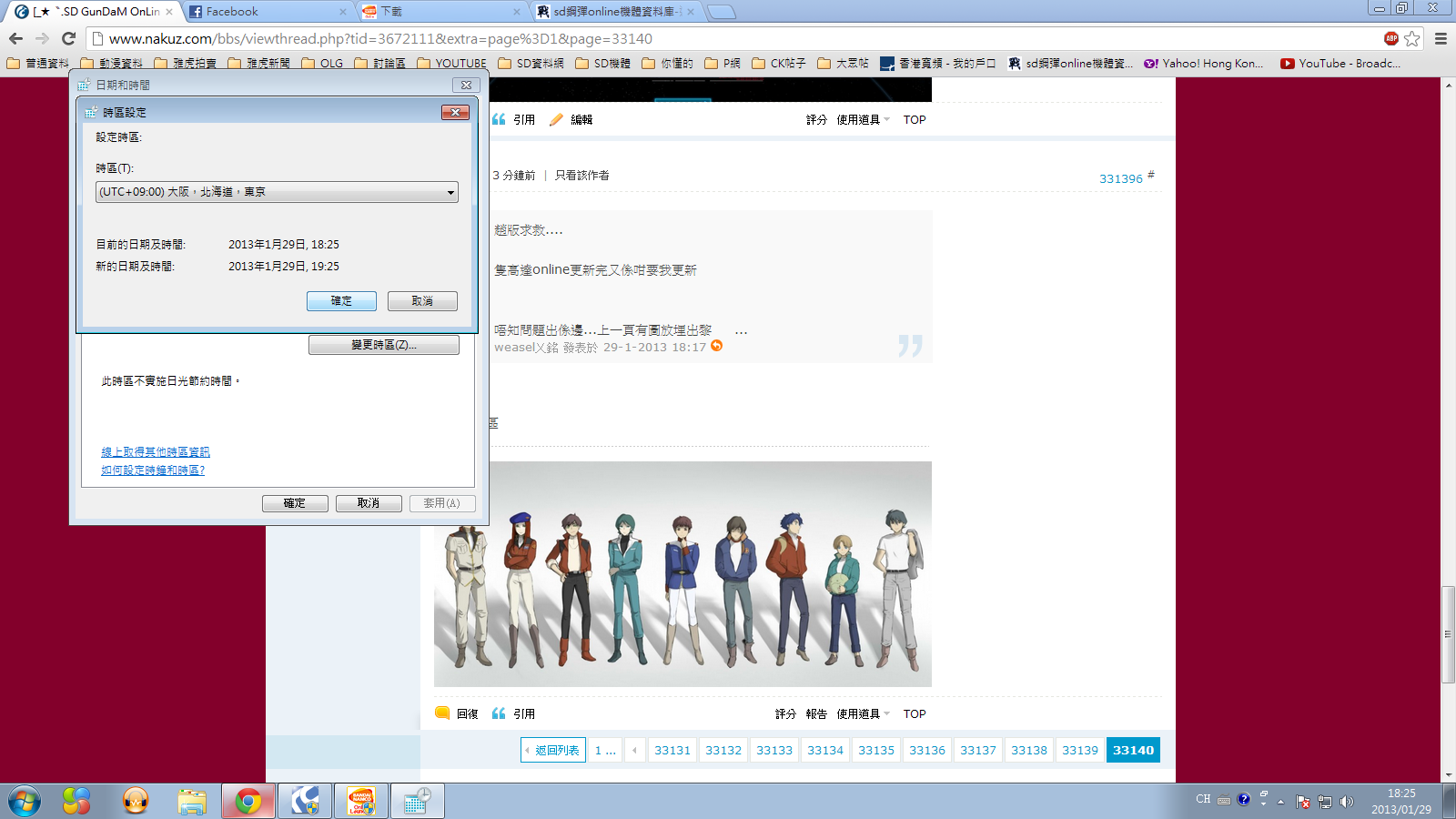
Task: Open the YOUTUBE bookmark folder
Action: [x=451, y=63]
